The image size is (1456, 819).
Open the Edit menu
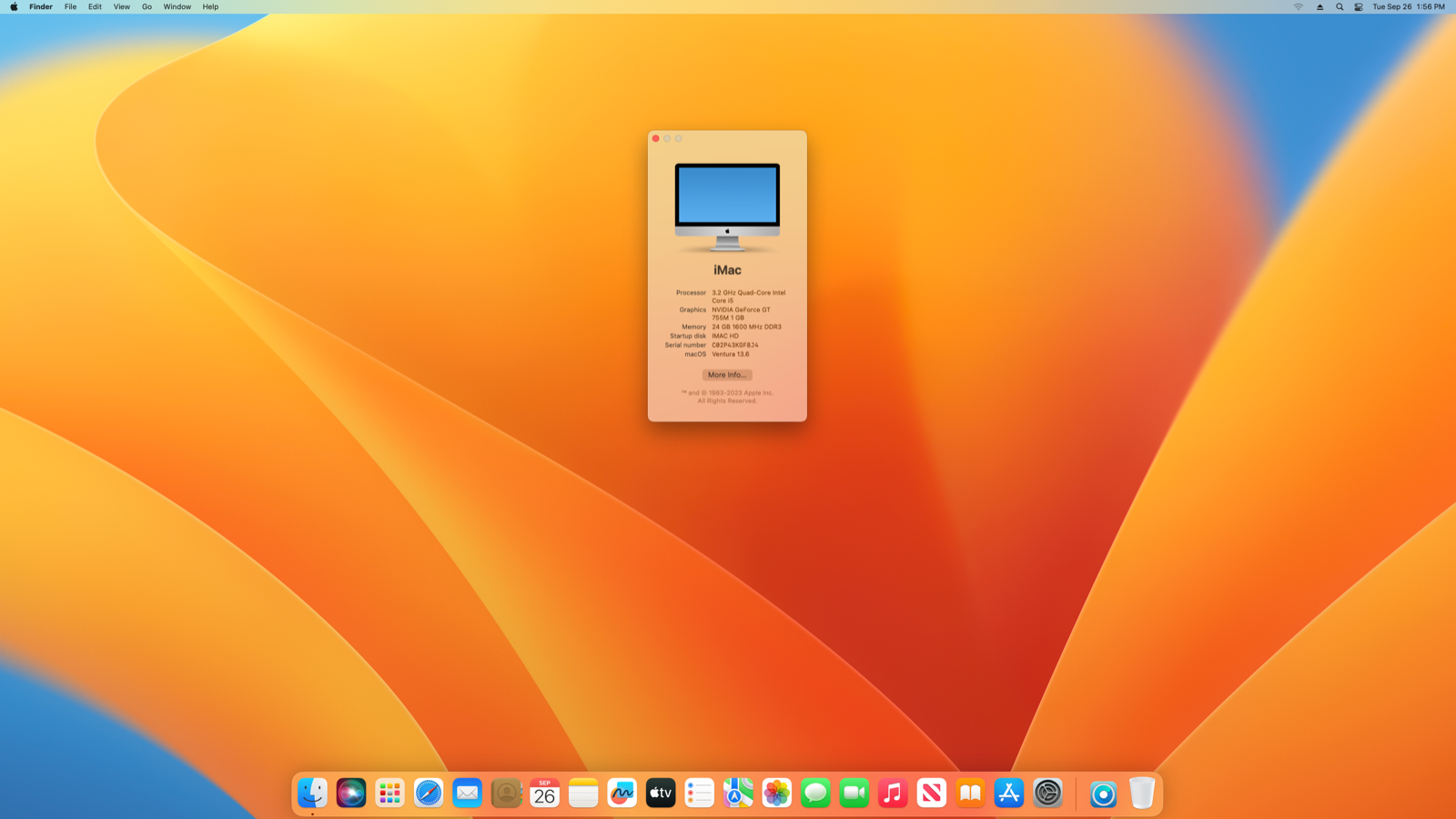click(95, 6)
